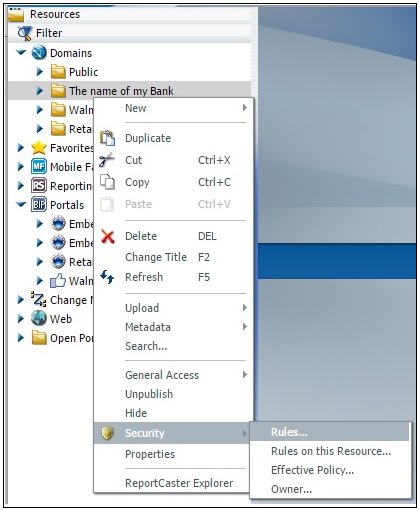
Task: Click the Filter funnel icon
Action: click(x=24, y=33)
